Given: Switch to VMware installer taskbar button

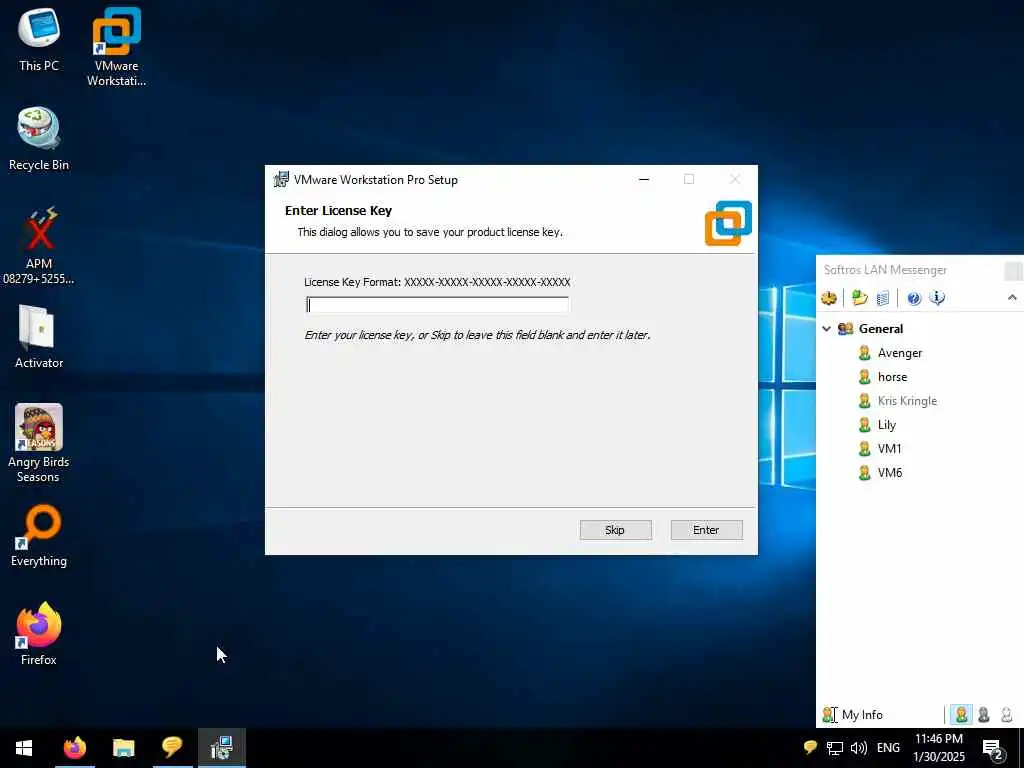Looking at the screenshot, I should (x=221, y=748).
